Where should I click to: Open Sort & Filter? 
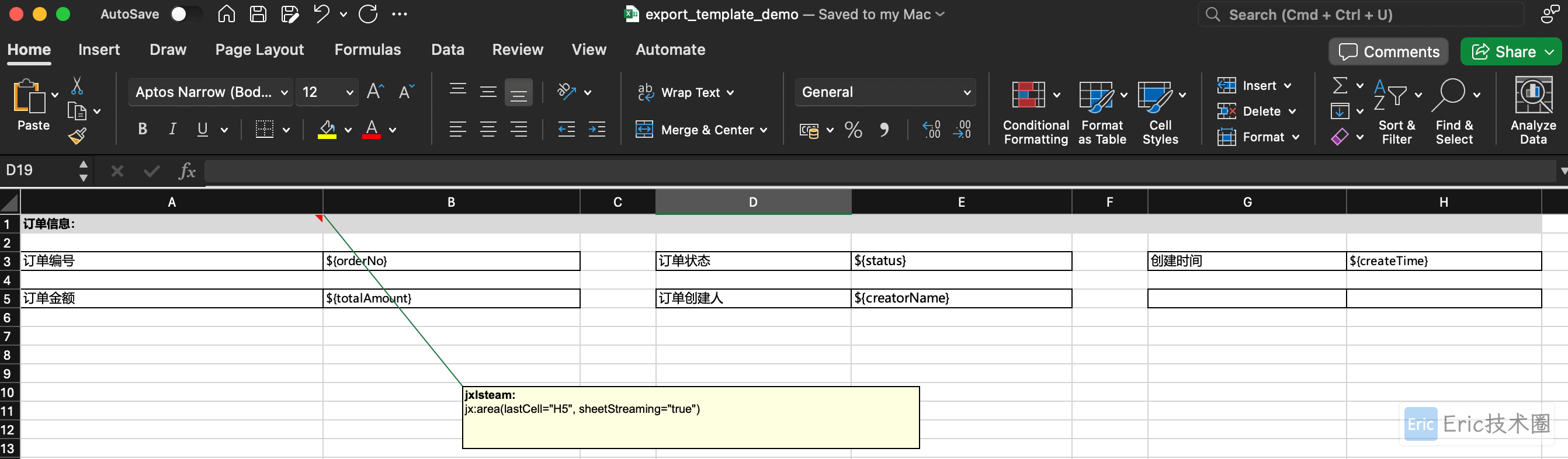click(x=1397, y=112)
